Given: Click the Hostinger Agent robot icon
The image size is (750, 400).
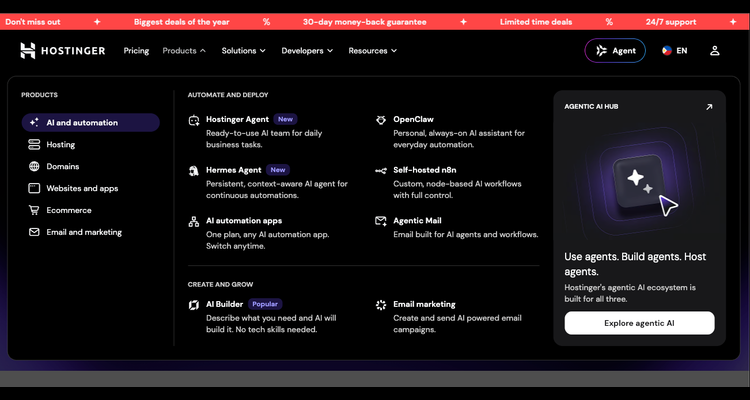Looking at the screenshot, I should click(194, 121).
